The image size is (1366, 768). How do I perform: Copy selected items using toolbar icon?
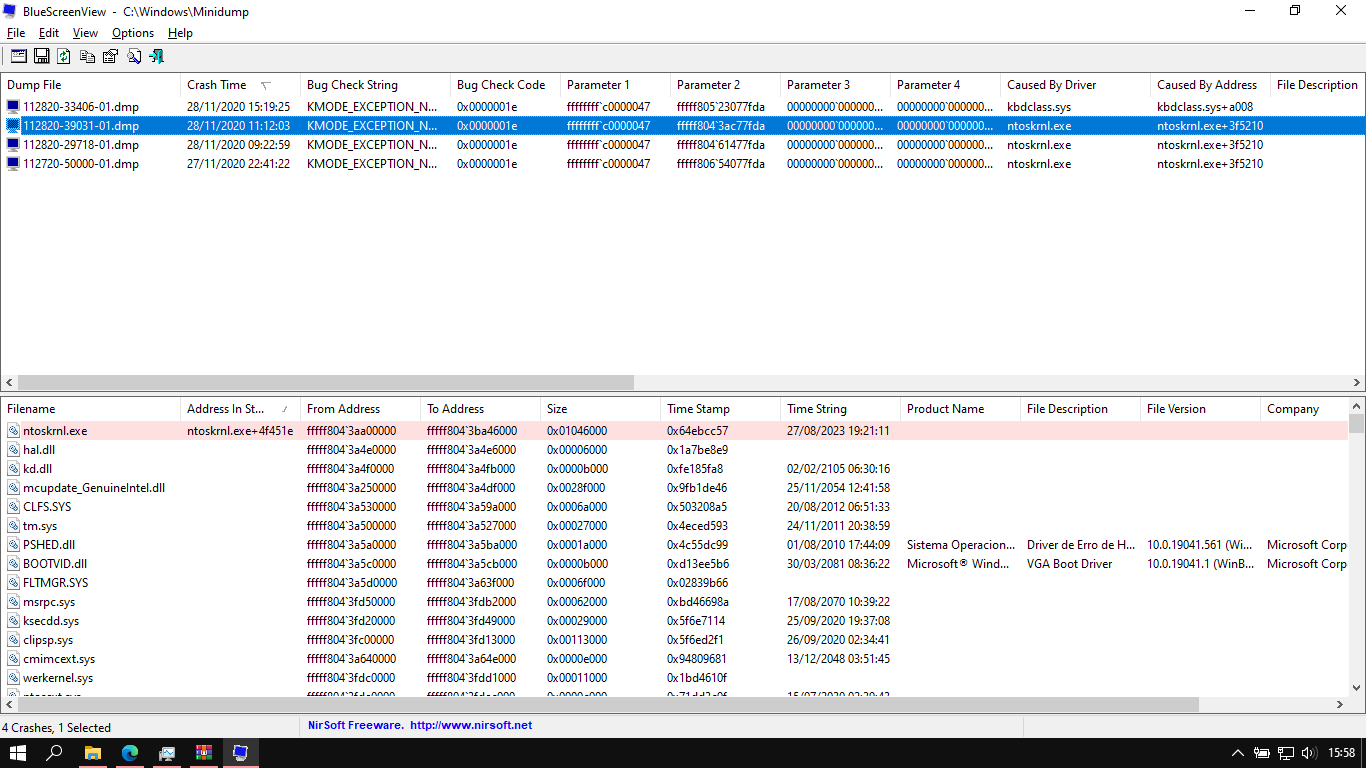tap(88, 56)
